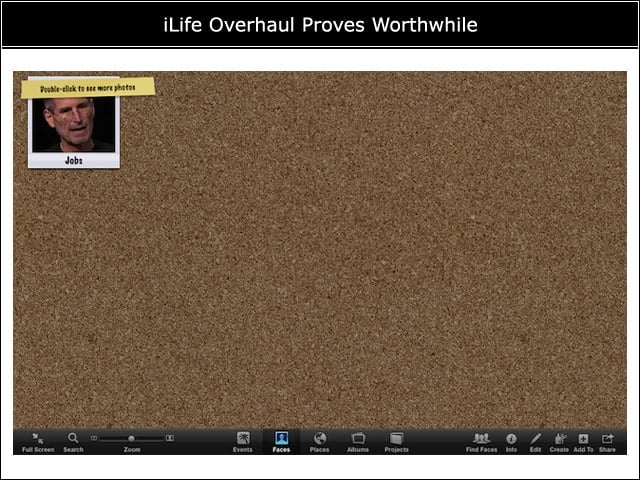Open the Share options
The image size is (640, 480).
(x=607, y=442)
